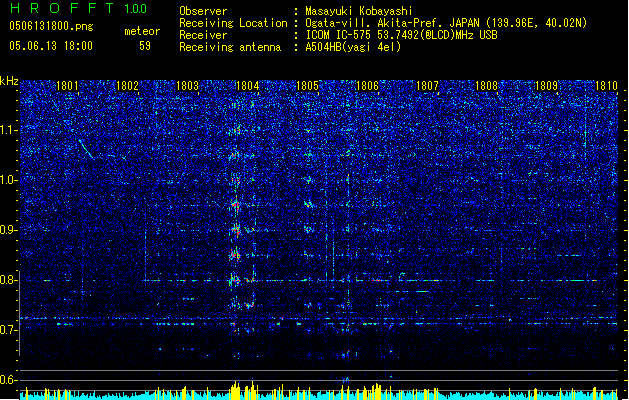Image resolution: width=629 pixels, height=400 pixels.
Task: Click the 1803 time marker
Action: 187,86
